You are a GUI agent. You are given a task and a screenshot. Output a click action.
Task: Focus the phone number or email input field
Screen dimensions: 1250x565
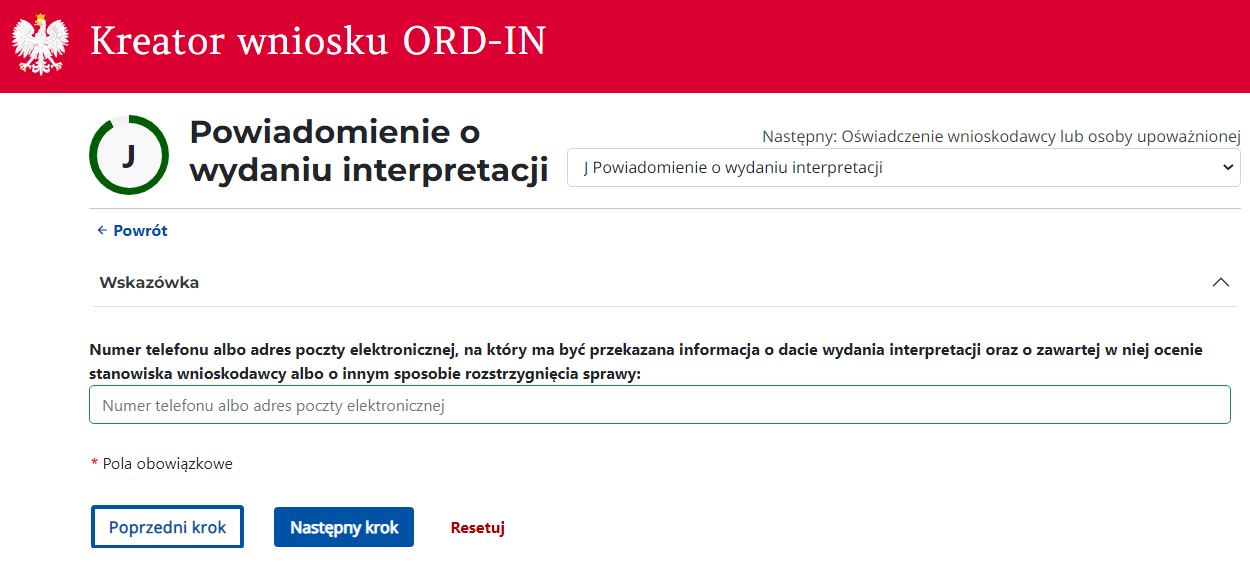pos(659,406)
